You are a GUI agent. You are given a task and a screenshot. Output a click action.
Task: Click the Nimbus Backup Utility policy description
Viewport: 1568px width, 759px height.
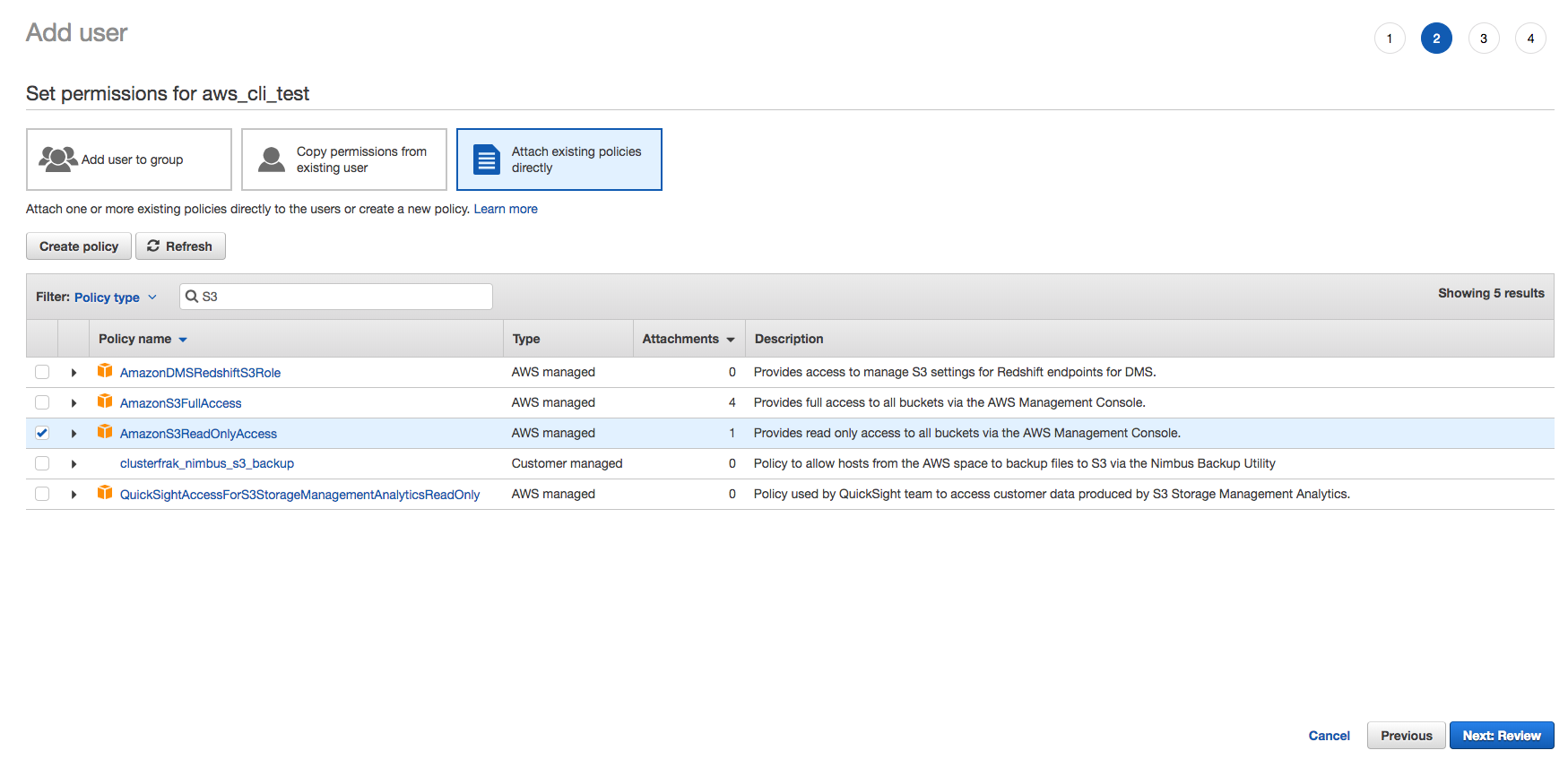[1015, 463]
